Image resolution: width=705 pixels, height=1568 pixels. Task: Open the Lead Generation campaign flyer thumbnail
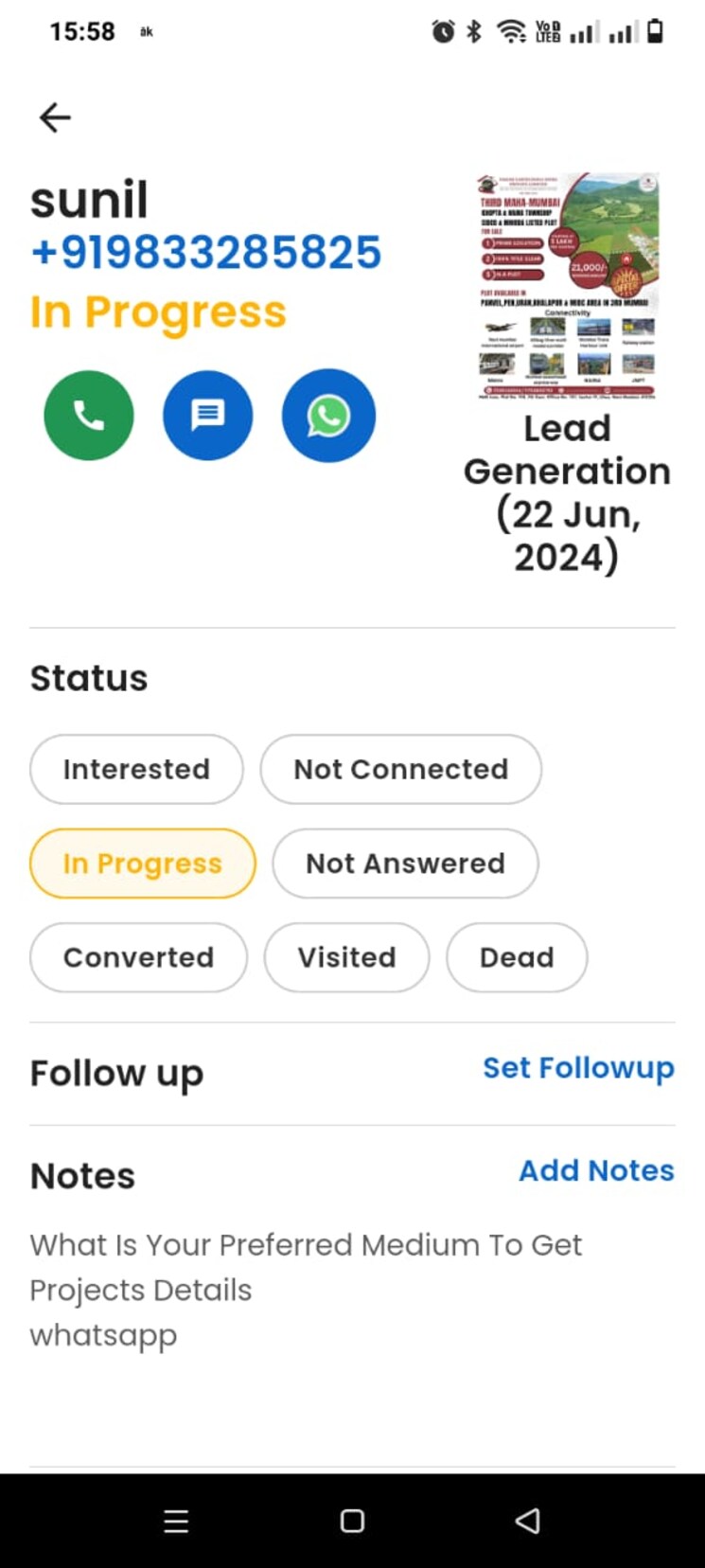tap(567, 285)
